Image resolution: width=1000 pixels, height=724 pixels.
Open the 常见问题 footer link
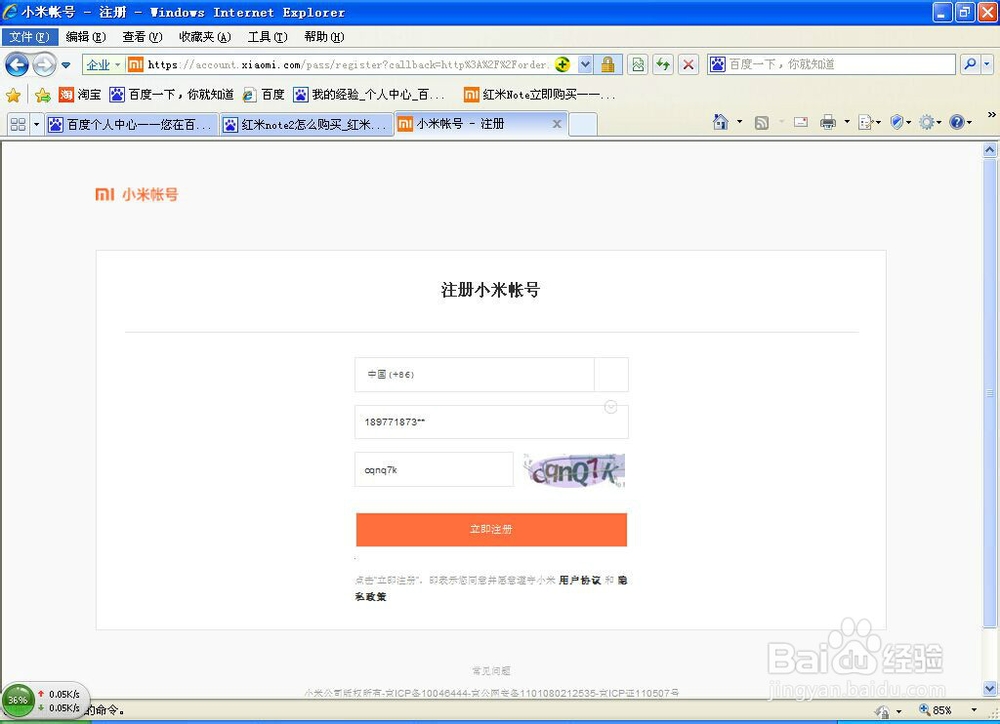click(x=490, y=670)
